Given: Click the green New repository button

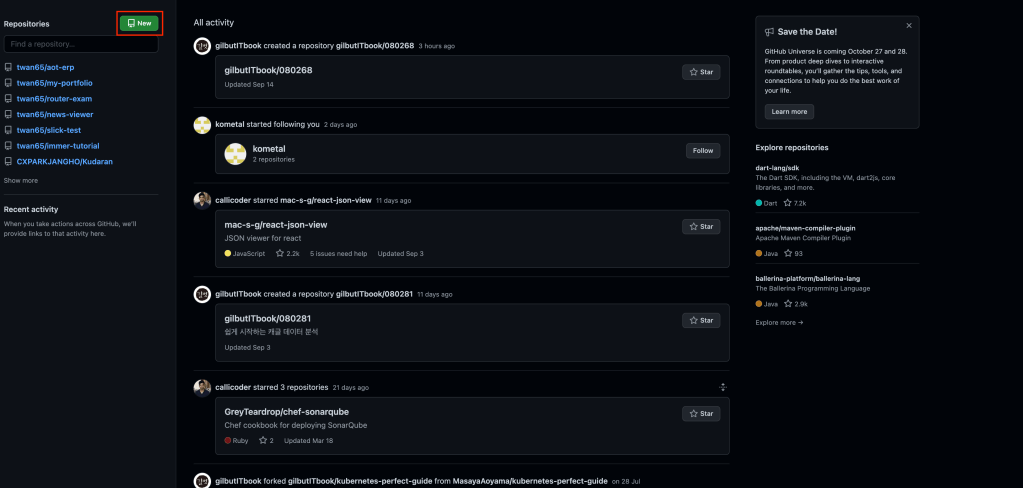Looking at the screenshot, I should tap(139, 23).
